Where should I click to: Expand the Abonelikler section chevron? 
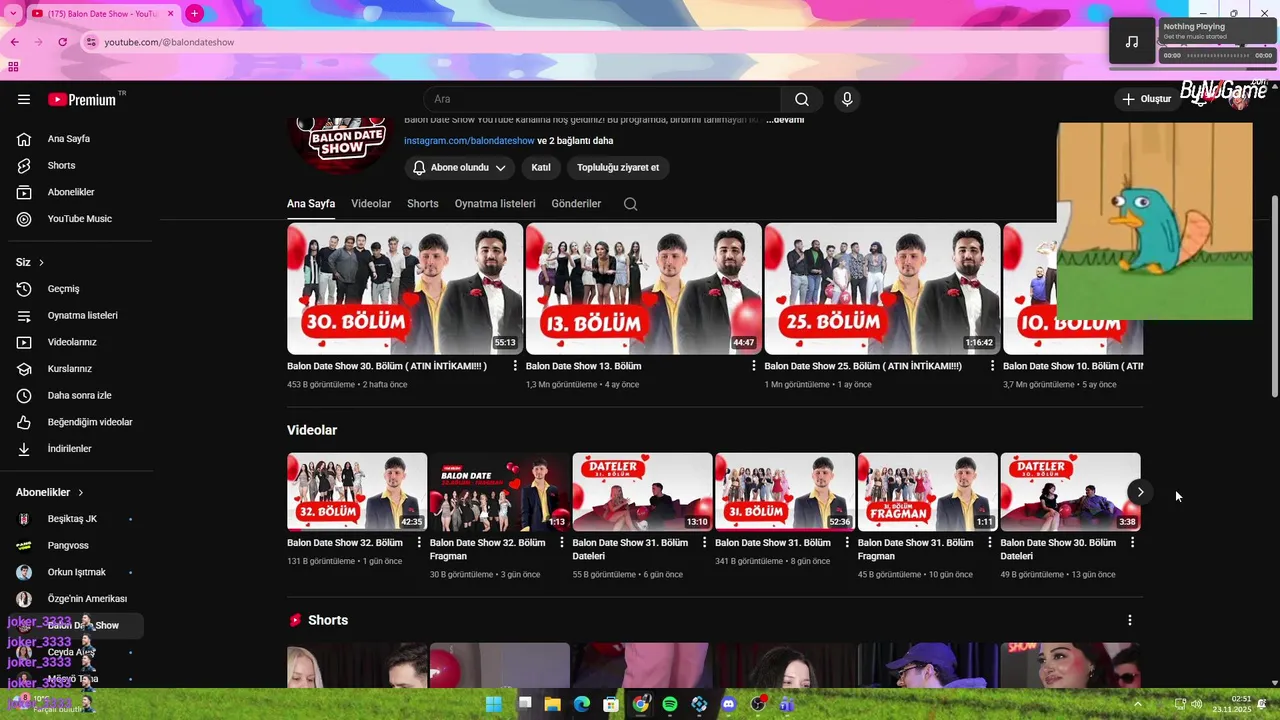coord(80,493)
